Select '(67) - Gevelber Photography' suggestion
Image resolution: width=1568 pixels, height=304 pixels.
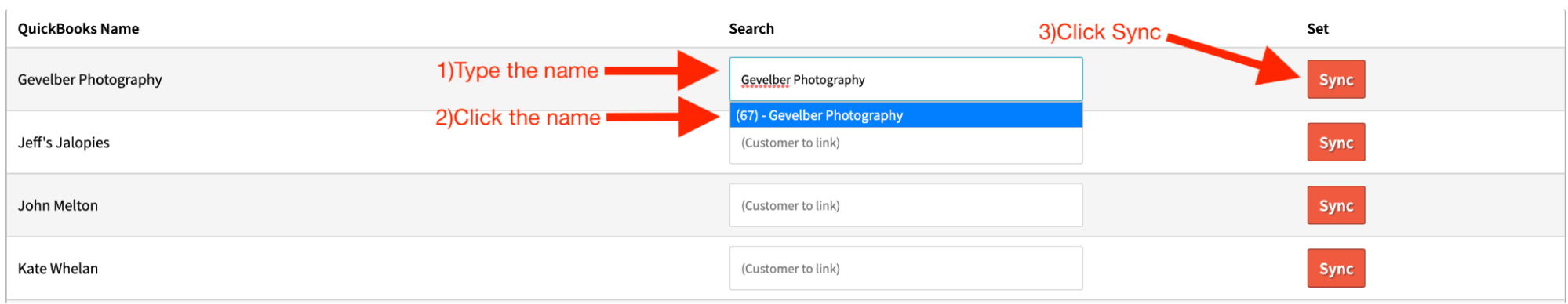[906, 115]
